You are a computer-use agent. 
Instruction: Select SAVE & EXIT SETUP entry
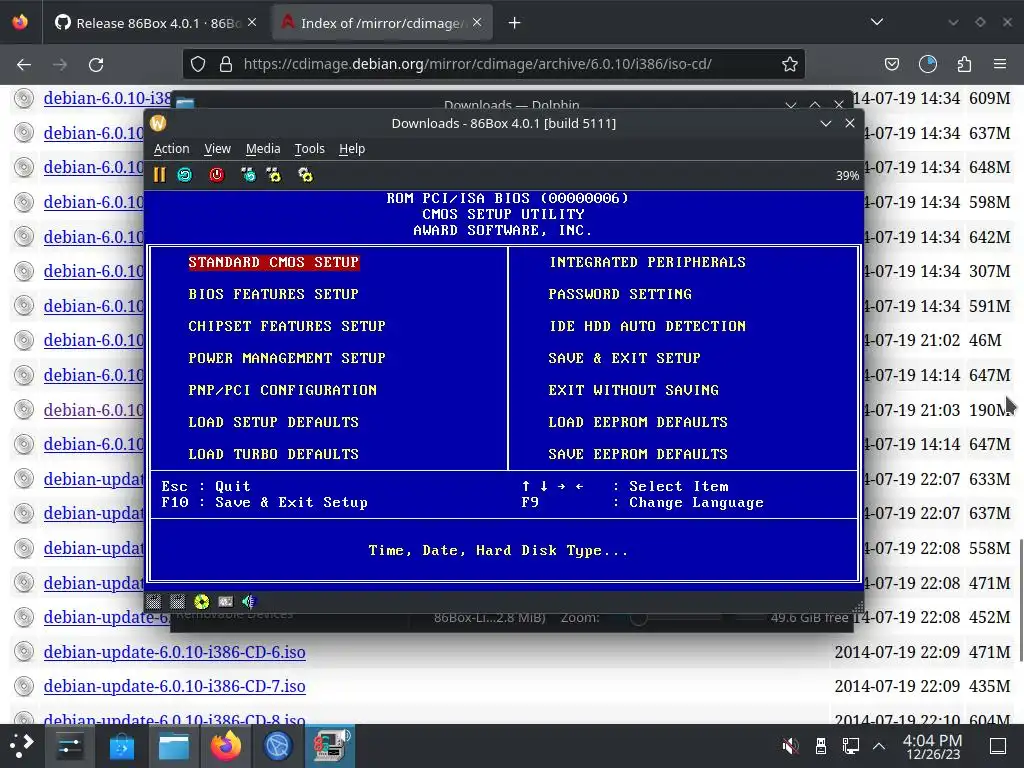click(624, 358)
